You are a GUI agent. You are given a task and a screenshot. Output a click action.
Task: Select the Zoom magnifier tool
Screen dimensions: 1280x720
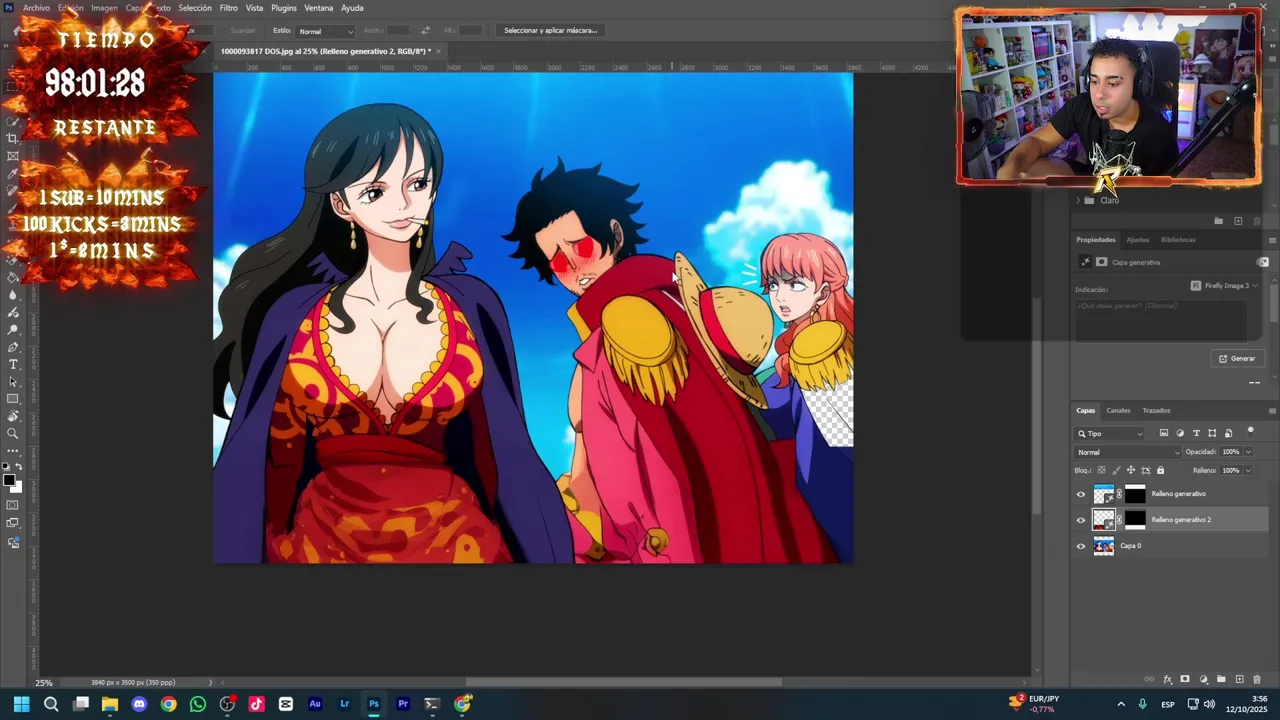pos(13,434)
